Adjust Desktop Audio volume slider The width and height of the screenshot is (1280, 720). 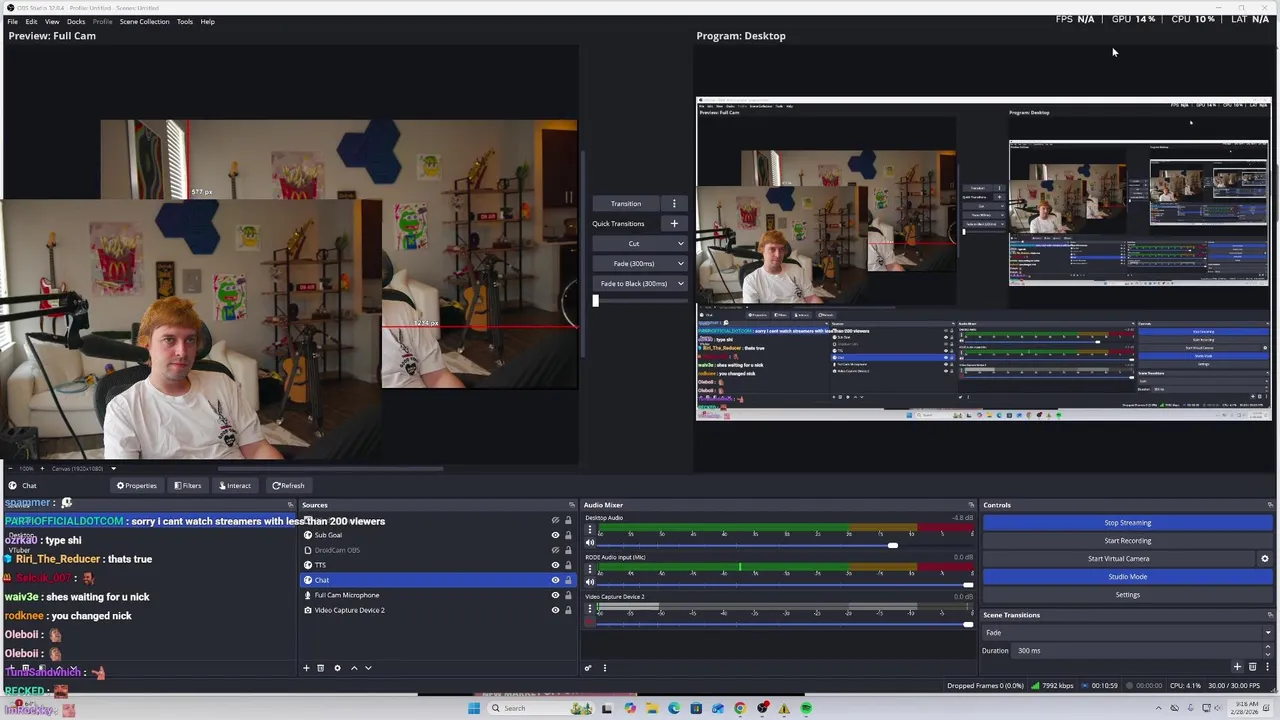pyautogui.click(x=892, y=546)
